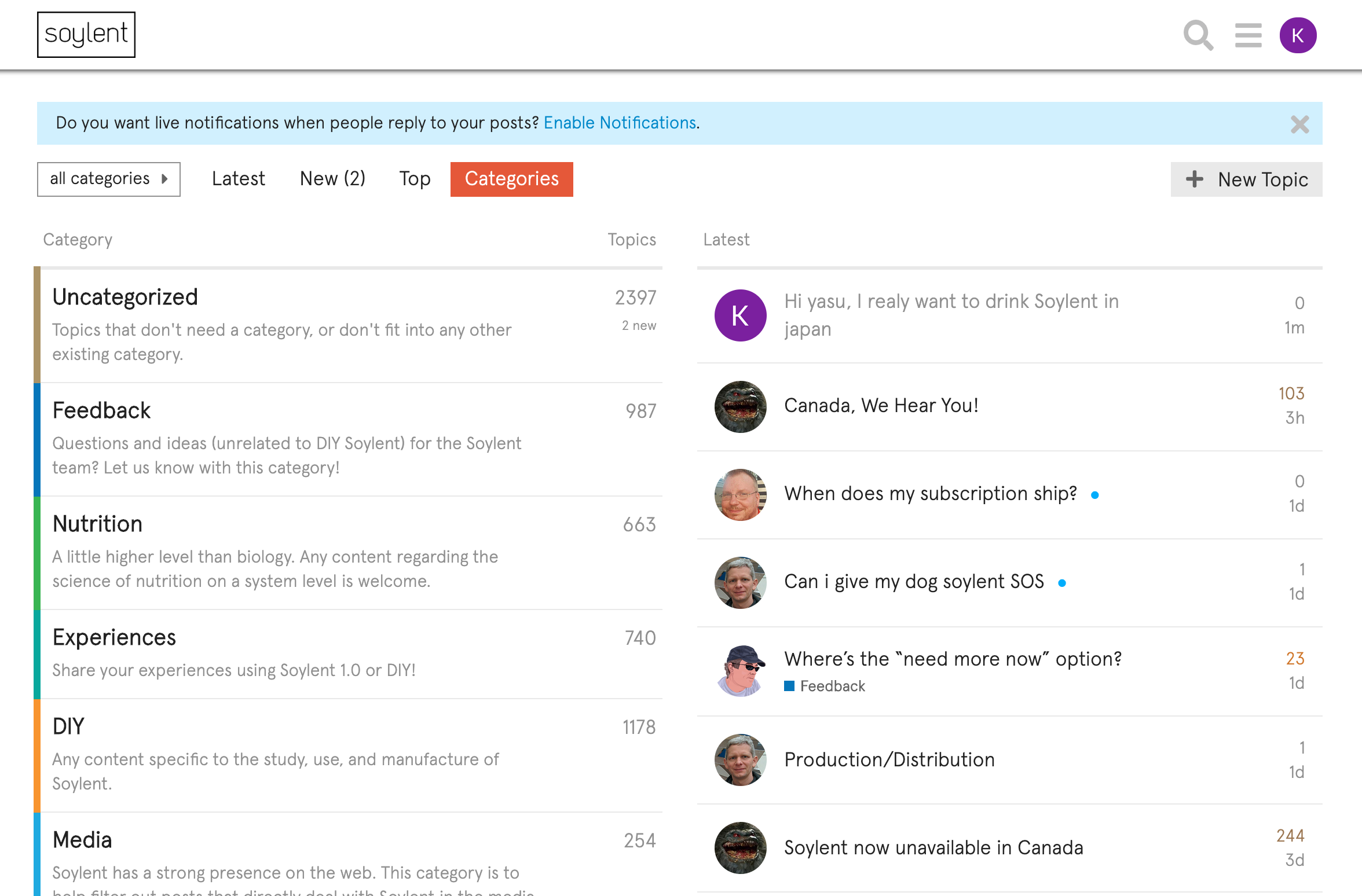Viewport: 1362px width, 896px height.
Task: Click the blue unread dot after subscription ship
Action: pyautogui.click(x=1094, y=495)
